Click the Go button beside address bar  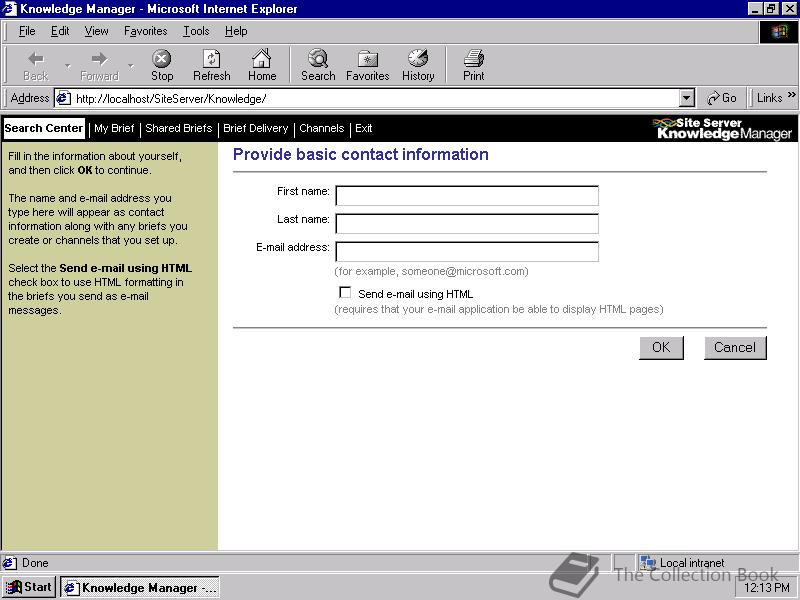point(721,98)
